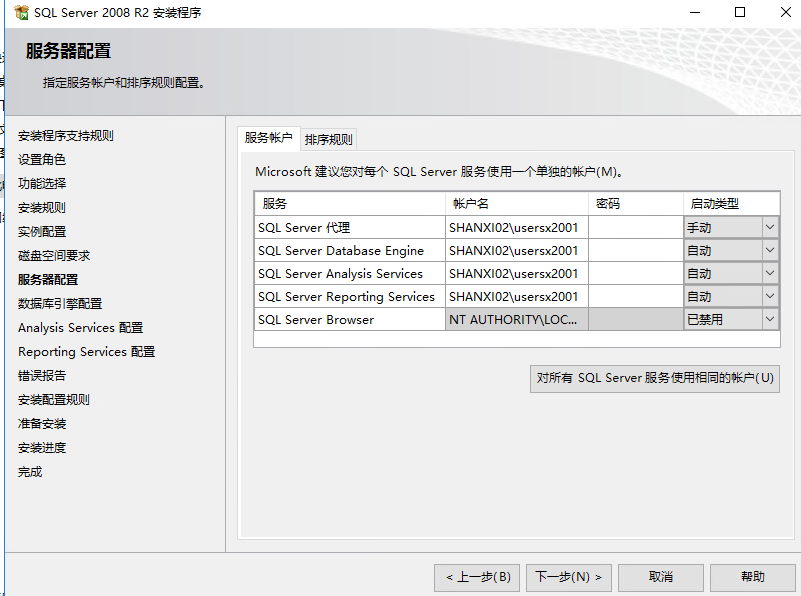Click 实例配置 step in sidebar
Image resolution: width=801 pixels, height=596 pixels.
(x=42, y=232)
